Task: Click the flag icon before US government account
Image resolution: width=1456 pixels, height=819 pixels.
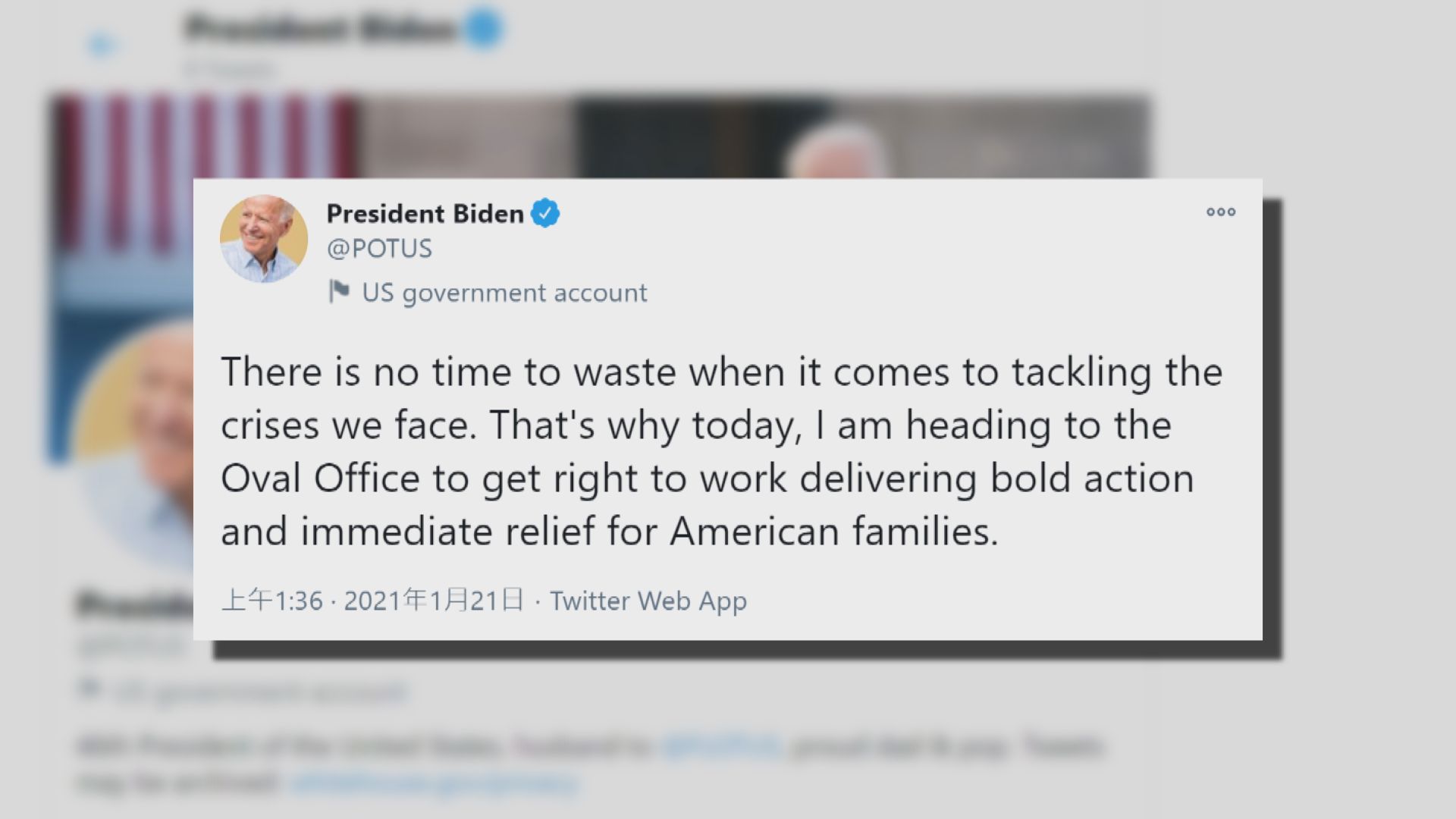Action: [339, 292]
